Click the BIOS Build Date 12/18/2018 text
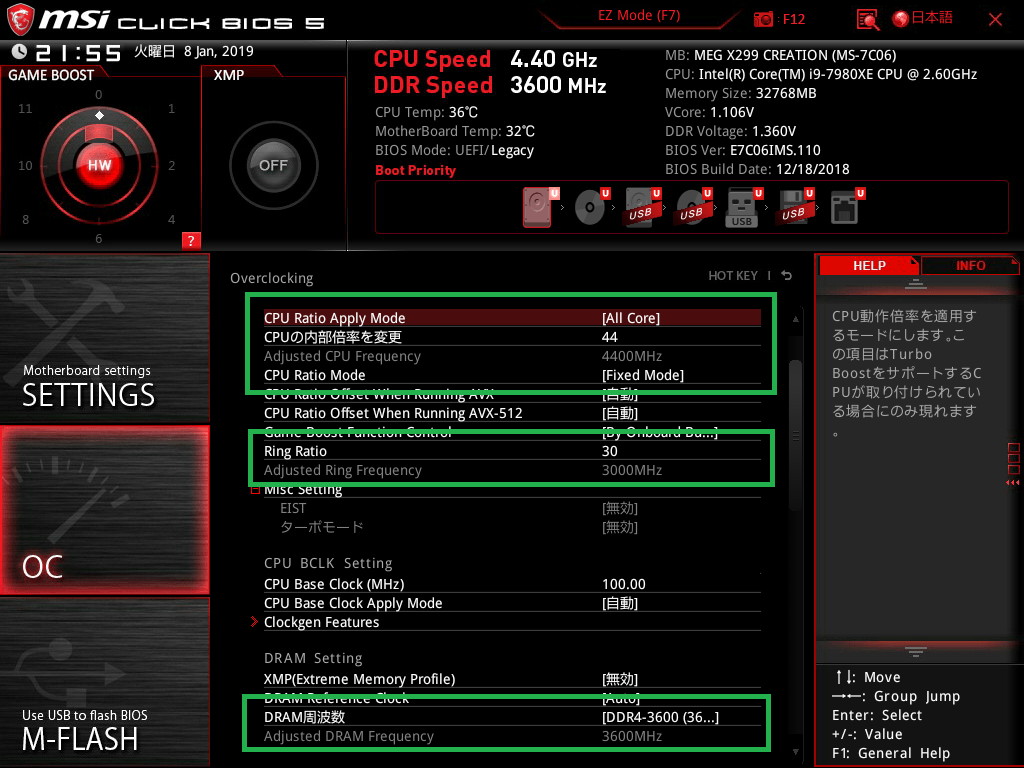 (x=757, y=169)
